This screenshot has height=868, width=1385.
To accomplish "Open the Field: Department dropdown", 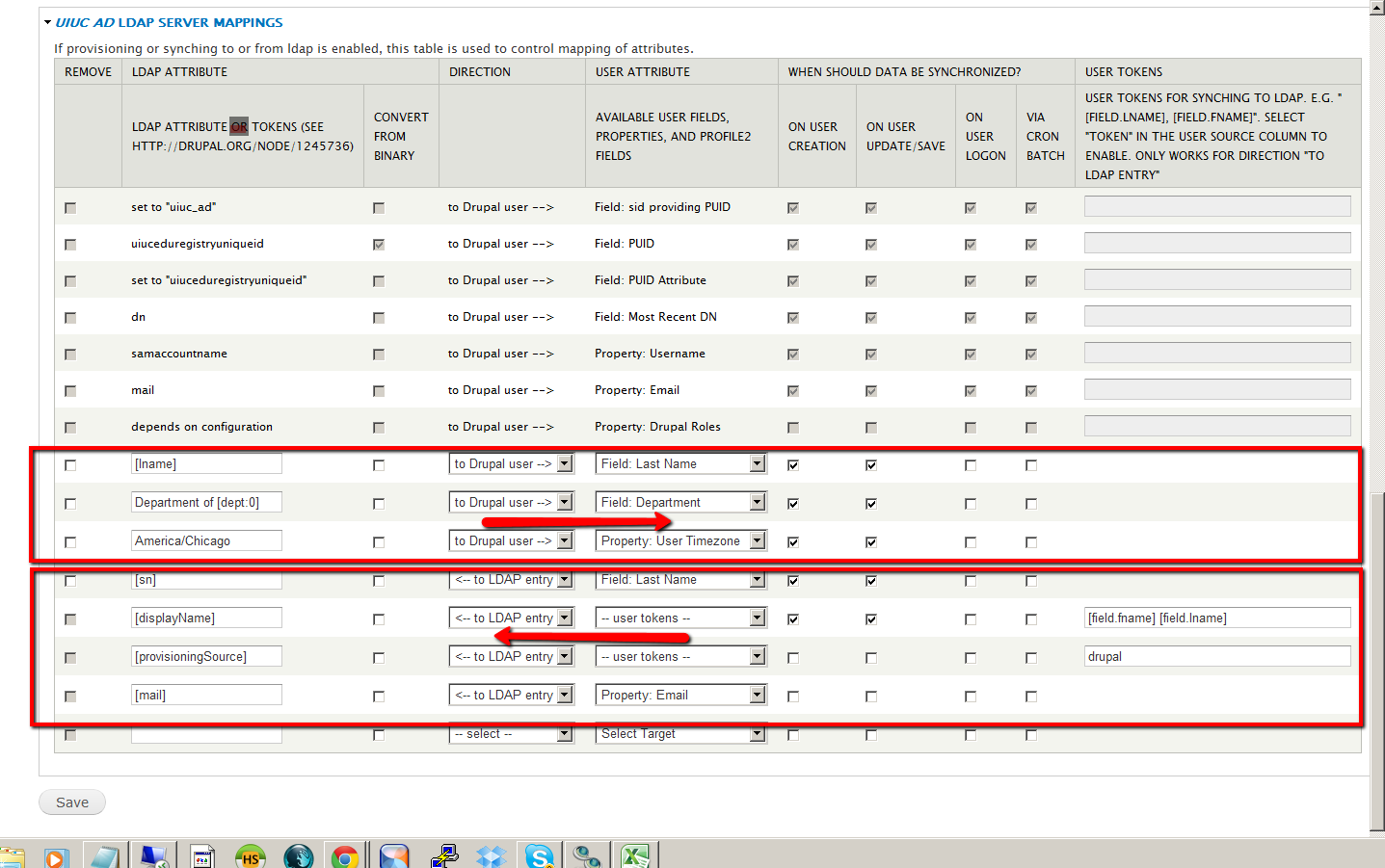I will click(757, 502).
